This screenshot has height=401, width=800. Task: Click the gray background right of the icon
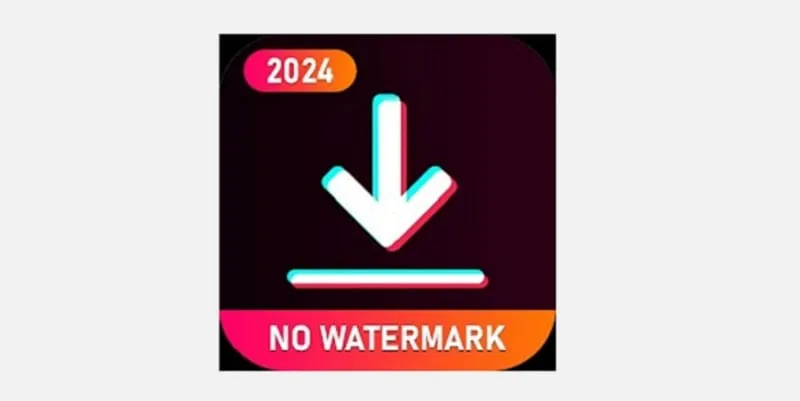[678, 200]
